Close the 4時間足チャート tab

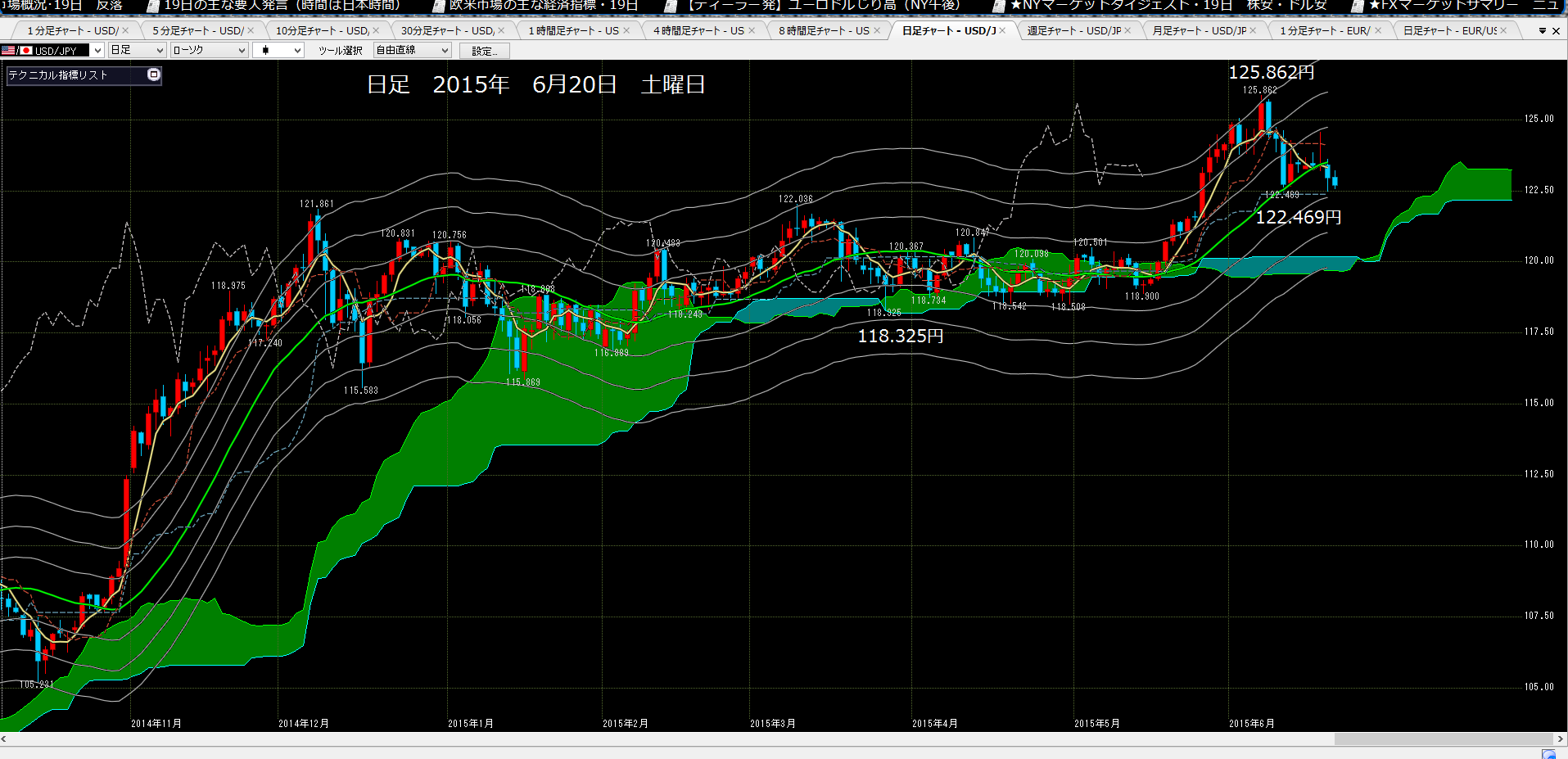[752, 30]
